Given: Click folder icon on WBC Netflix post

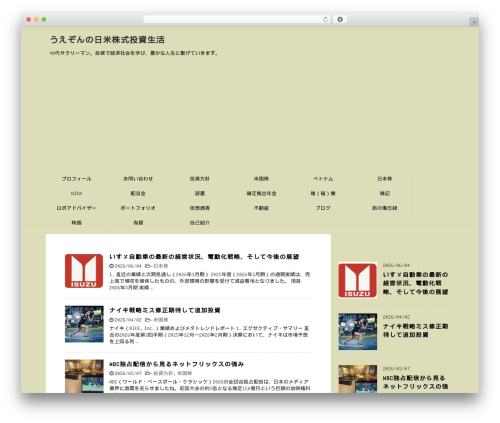Looking at the screenshot, I should point(148,373).
